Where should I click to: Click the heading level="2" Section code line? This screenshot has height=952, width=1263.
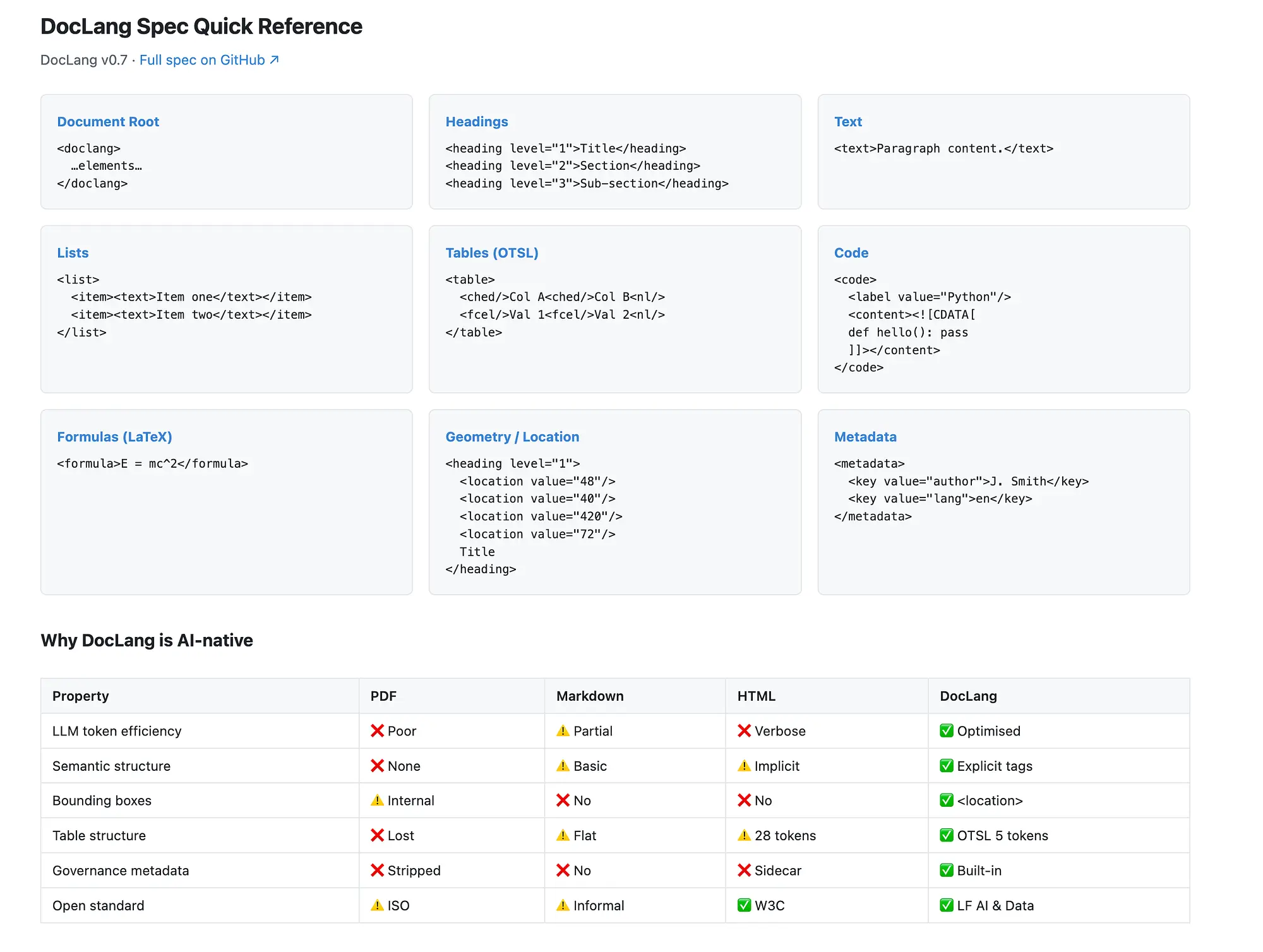(x=573, y=166)
